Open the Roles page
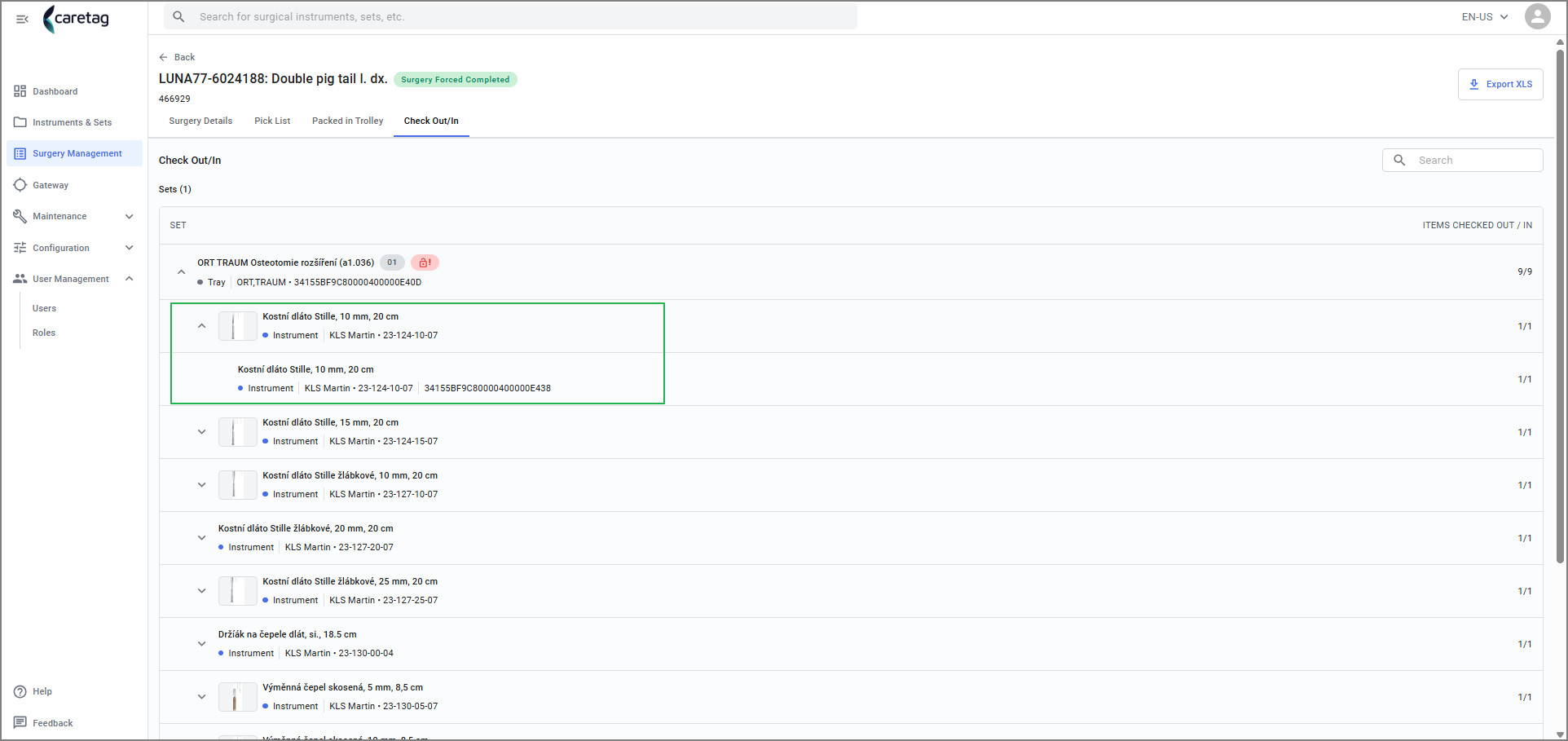Viewport: 1568px width, 741px height. tap(44, 333)
